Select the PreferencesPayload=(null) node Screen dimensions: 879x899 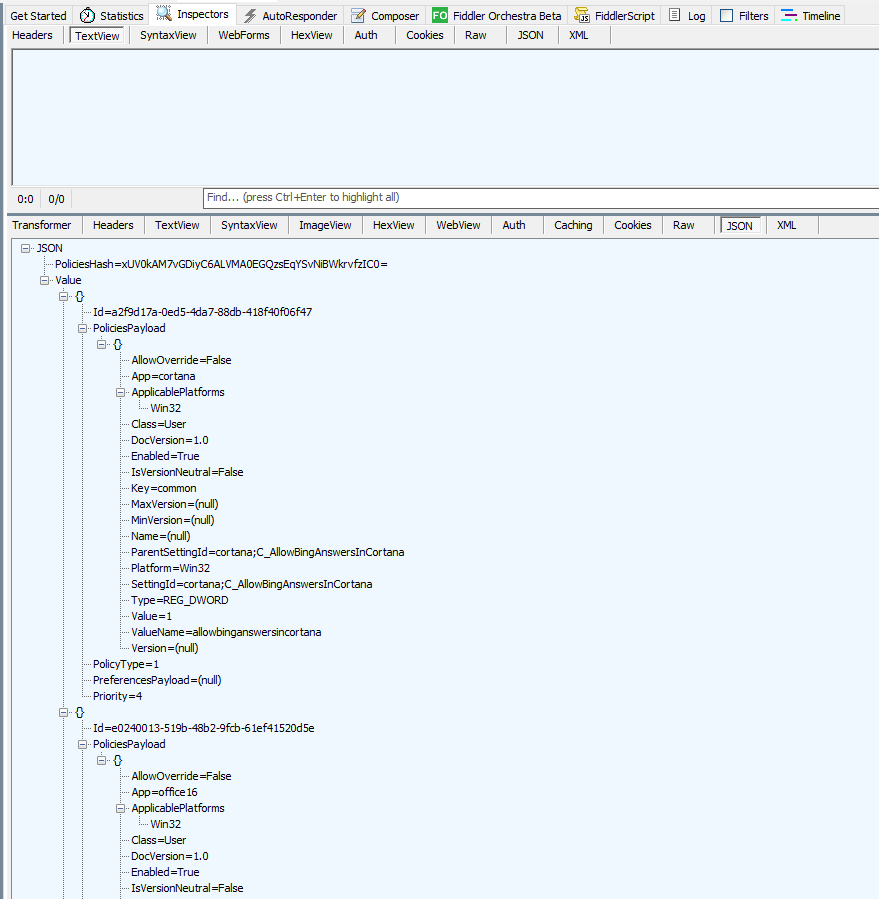157,681
